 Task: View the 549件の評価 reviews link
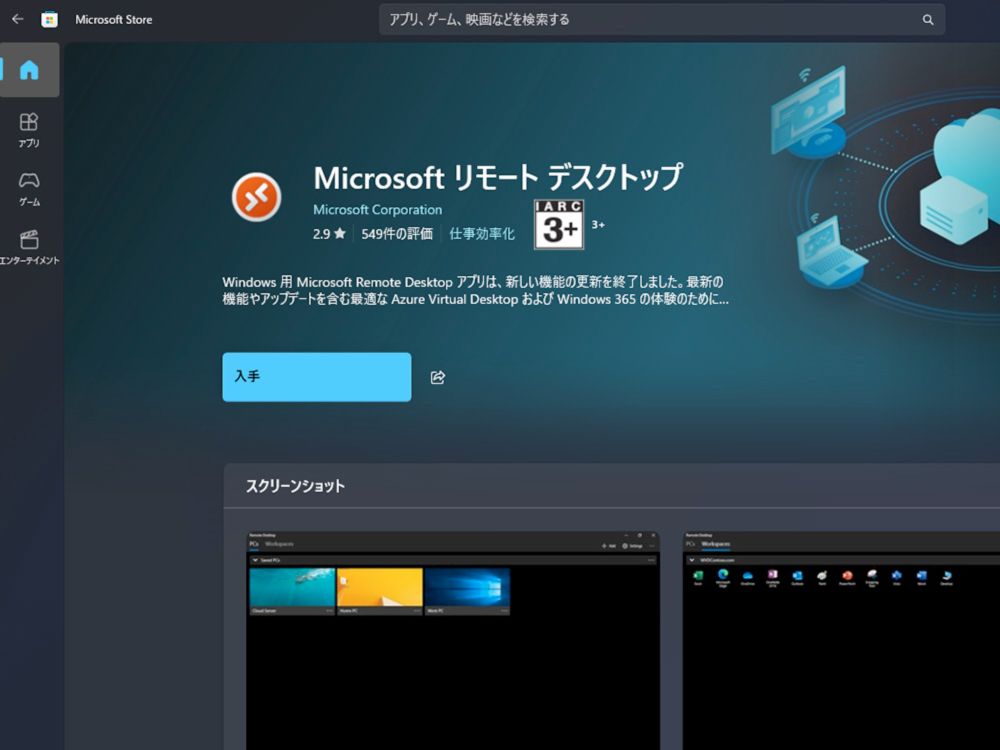[x=397, y=234]
